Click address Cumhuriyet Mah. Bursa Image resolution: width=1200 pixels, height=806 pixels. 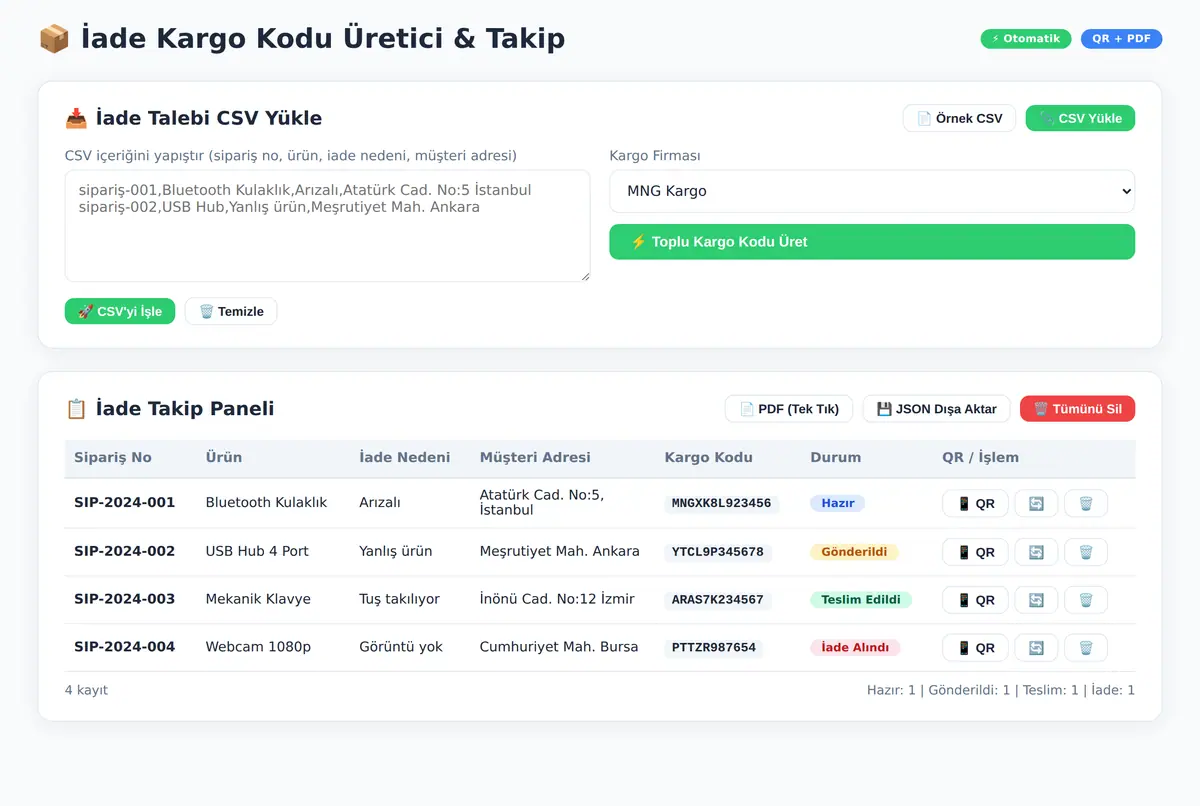point(559,648)
